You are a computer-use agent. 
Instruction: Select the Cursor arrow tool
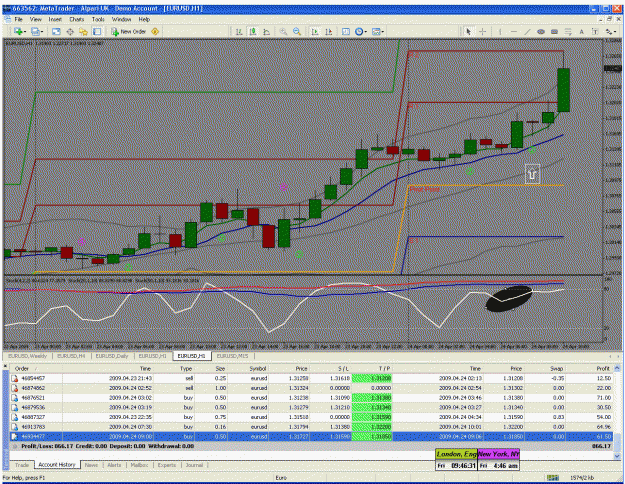pyautogui.click(x=469, y=31)
